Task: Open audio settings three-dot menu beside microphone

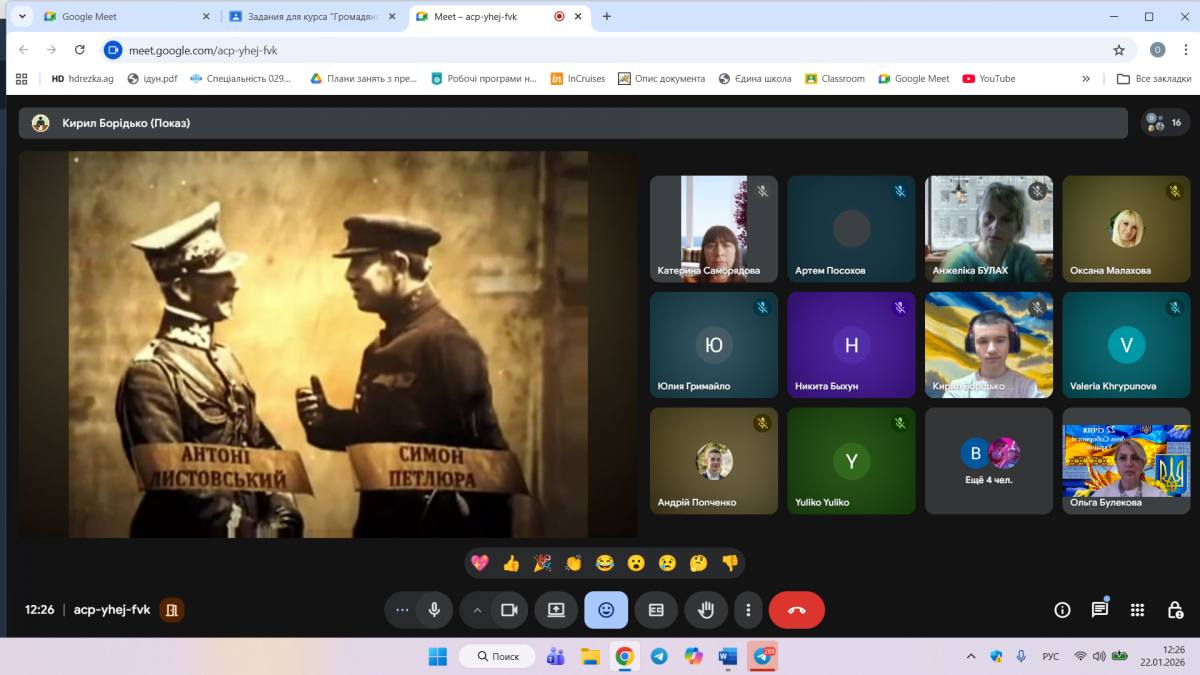Action: click(x=402, y=610)
